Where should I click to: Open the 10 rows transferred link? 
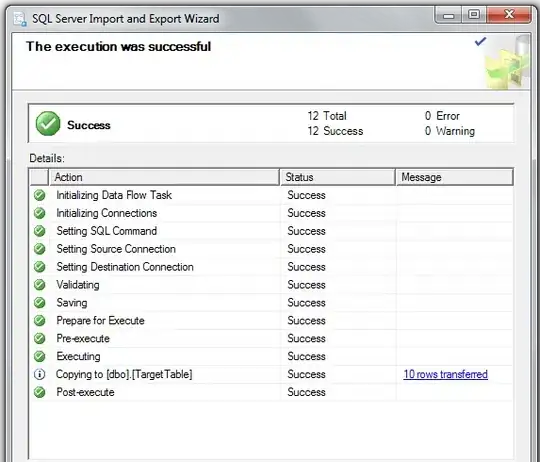[445, 374]
